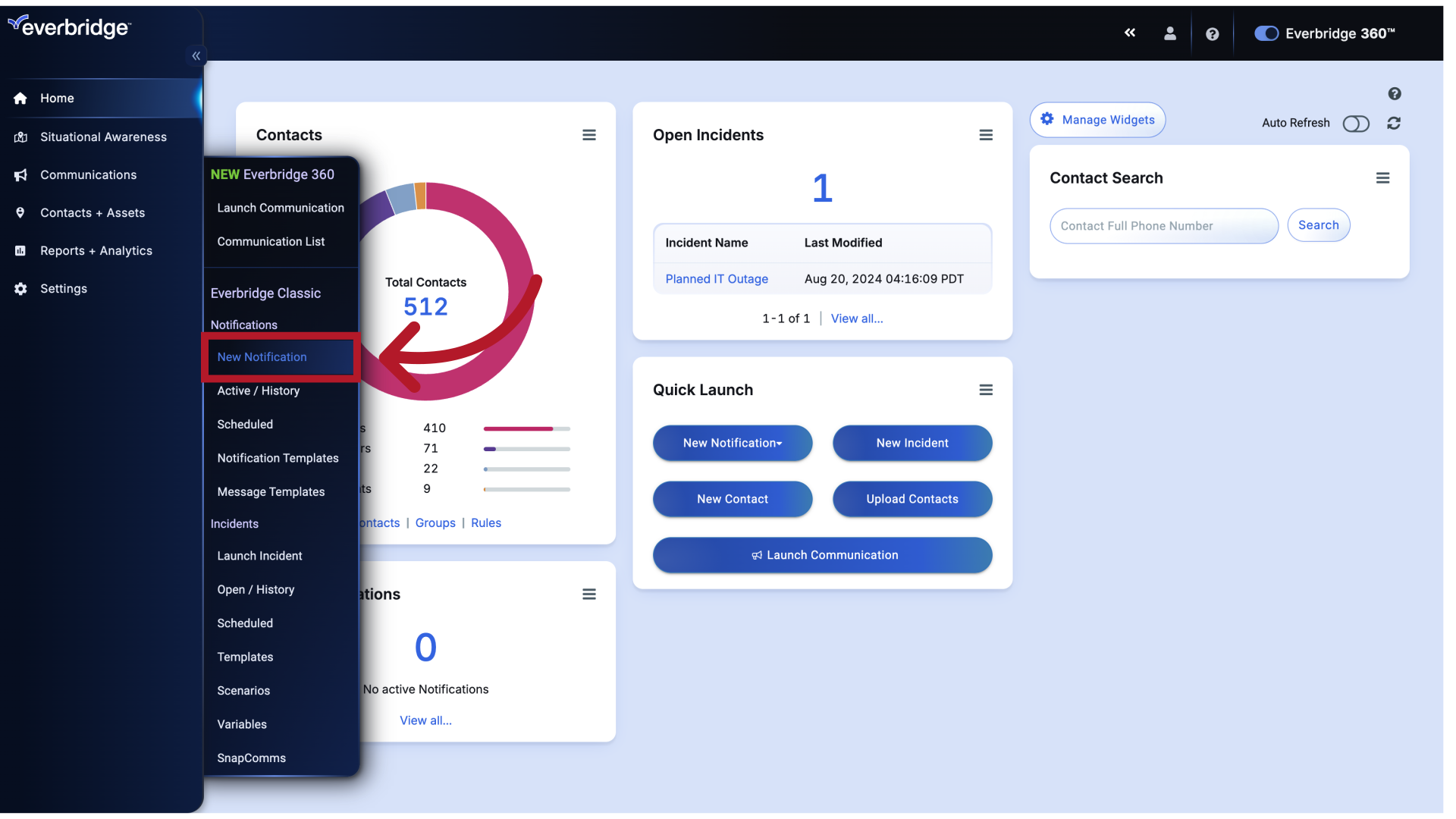
Task: Open the Contacts widget hamburger menu
Action: (589, 135)
